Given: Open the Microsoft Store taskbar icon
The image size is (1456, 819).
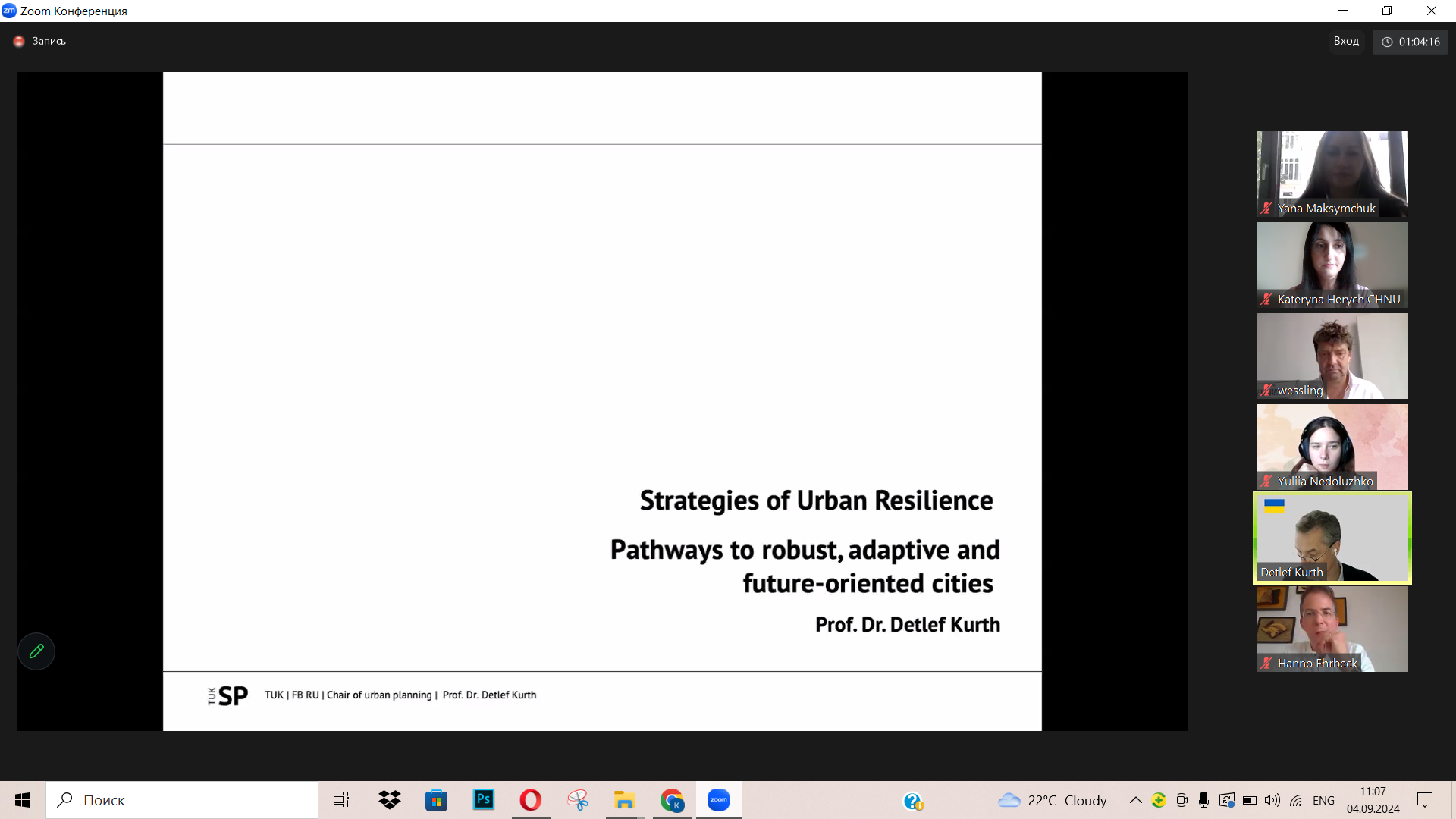Looking at the screenshot, I should [436, 800].
